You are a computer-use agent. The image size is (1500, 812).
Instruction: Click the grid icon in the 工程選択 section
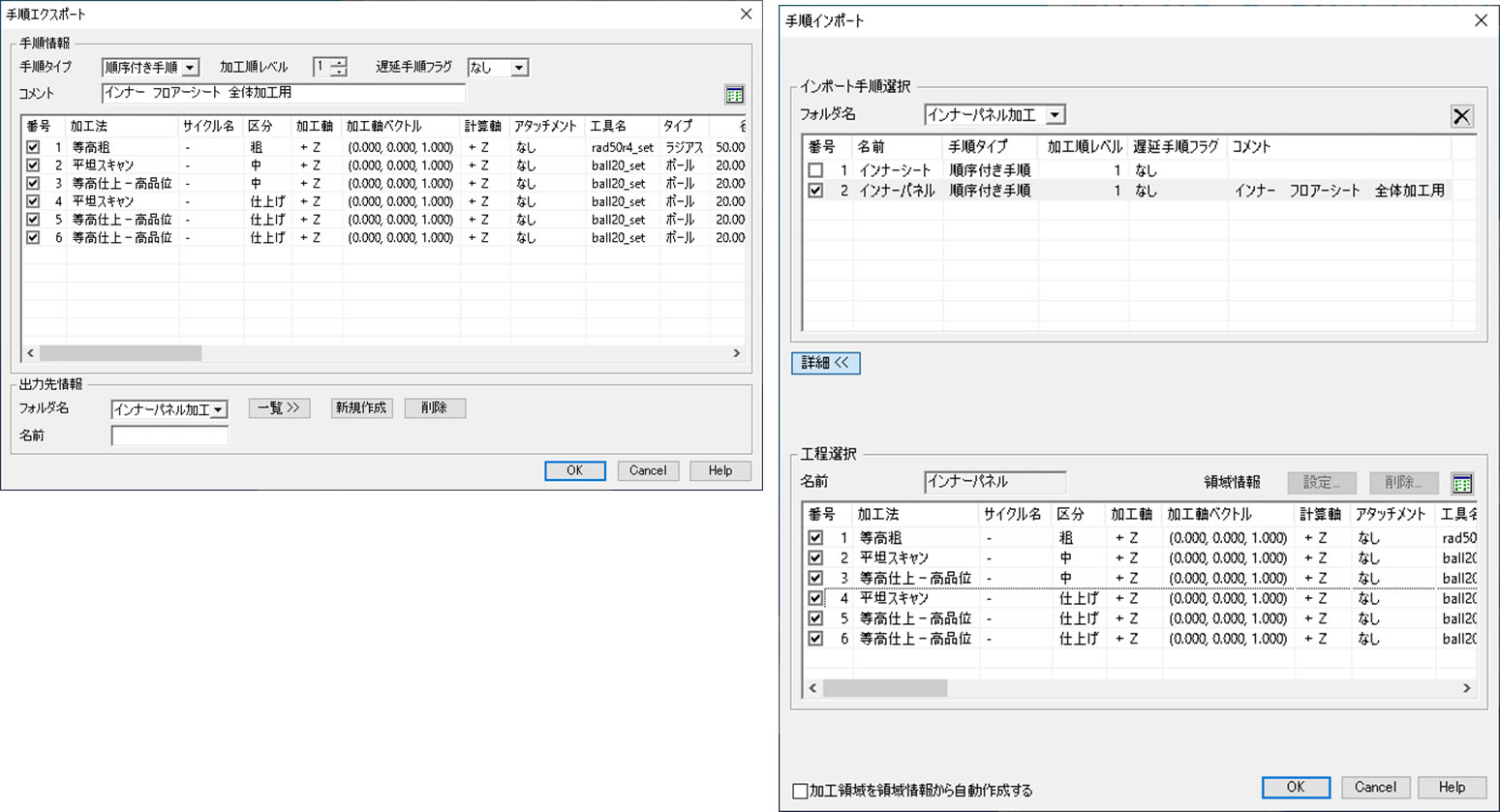(1462, 483)
